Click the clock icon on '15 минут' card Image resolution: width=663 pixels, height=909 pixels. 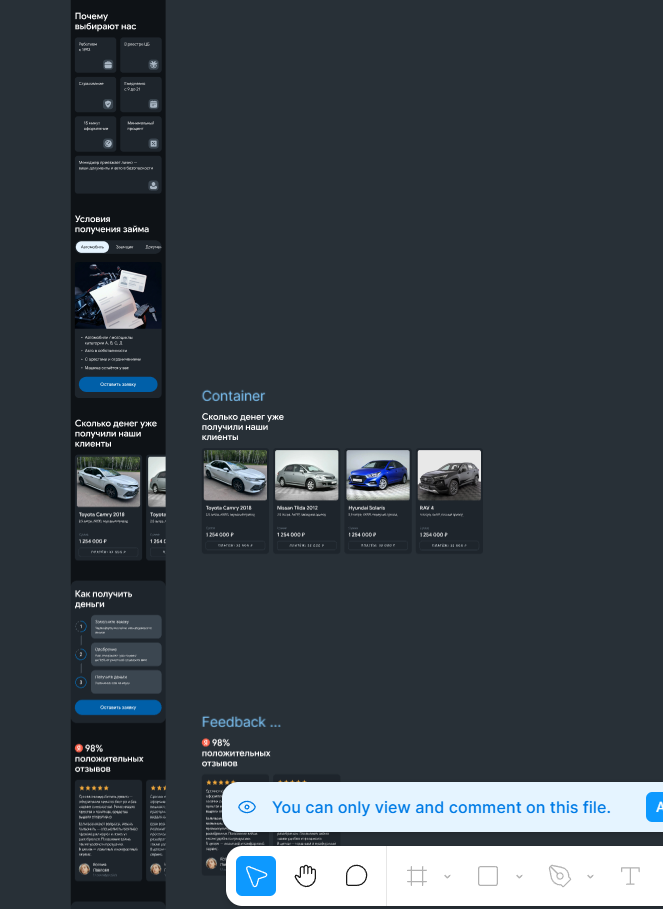tap(108, 144)
